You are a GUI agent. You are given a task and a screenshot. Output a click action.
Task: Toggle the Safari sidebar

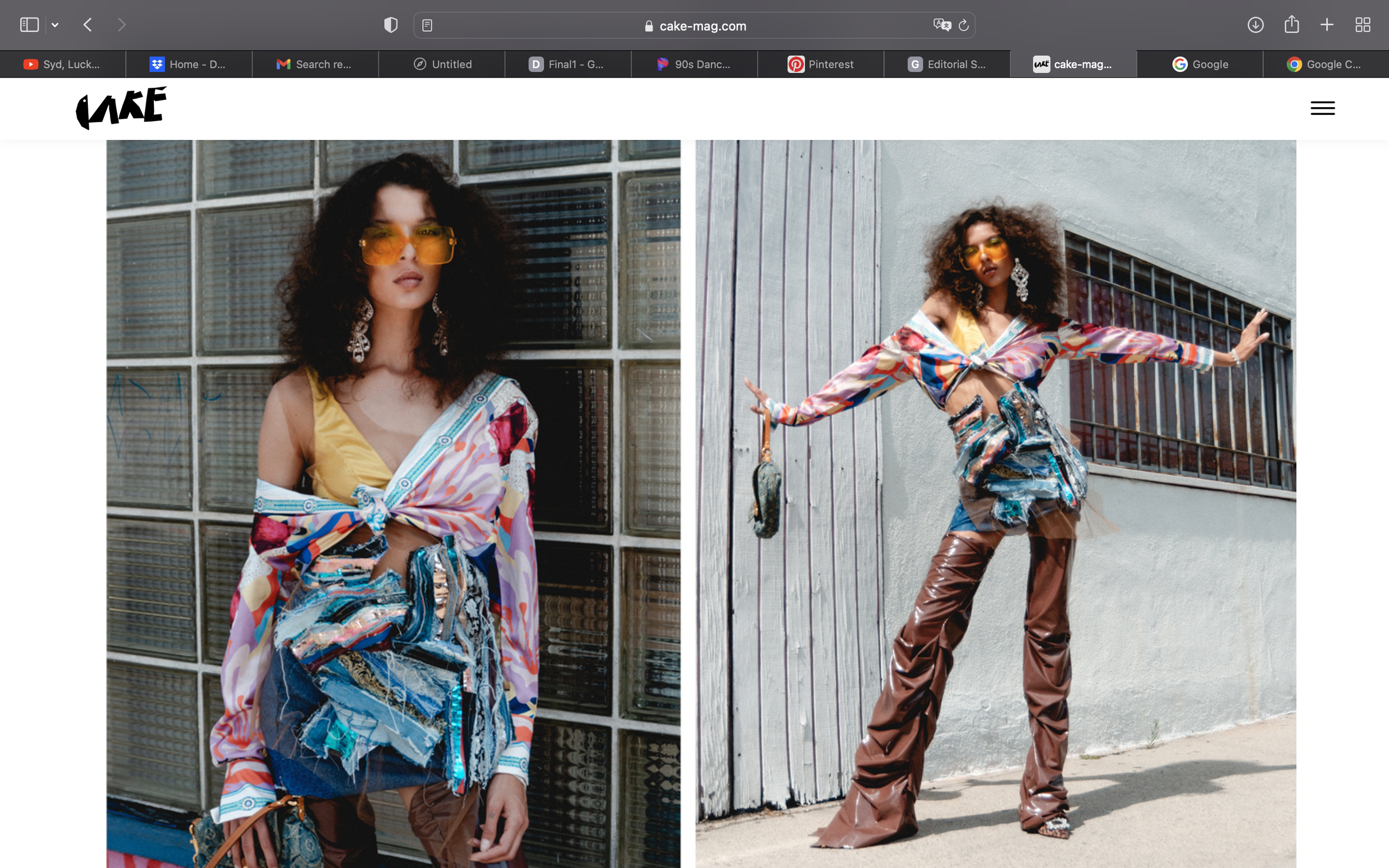[29, 24]
